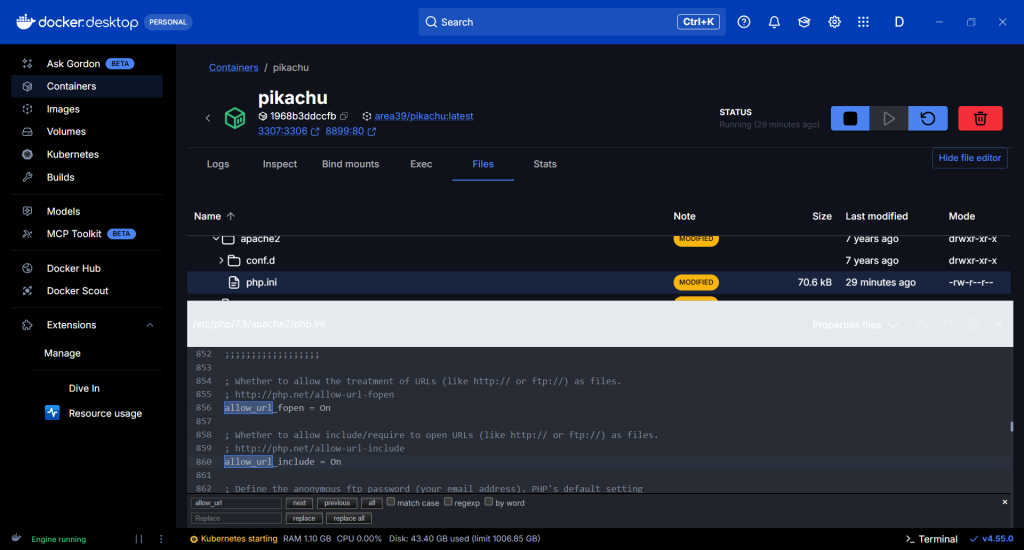Click the replace all button
The image size is (1024, 550).
coord(349,519)
